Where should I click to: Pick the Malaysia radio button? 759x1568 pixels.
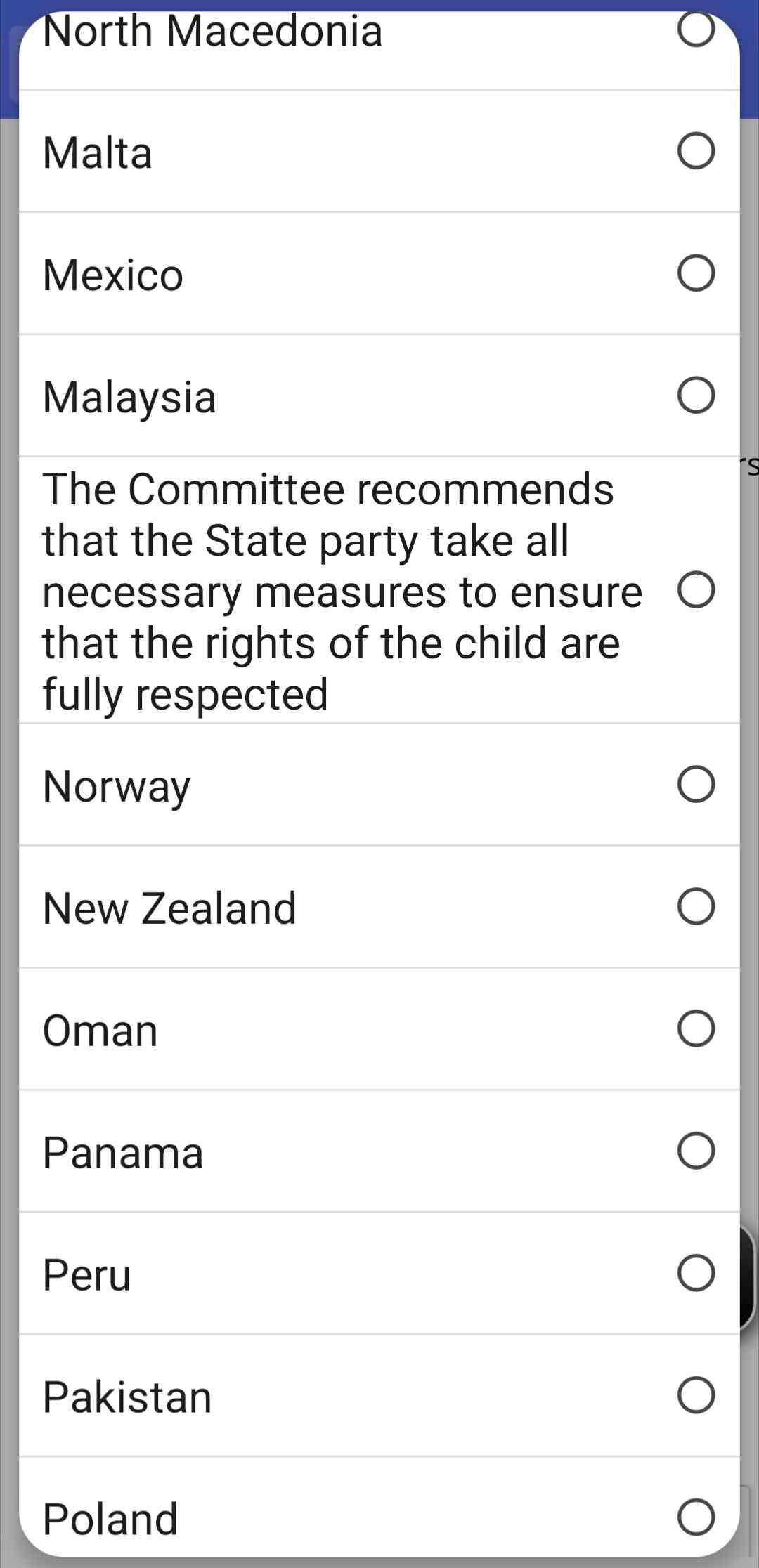[696, 396]
